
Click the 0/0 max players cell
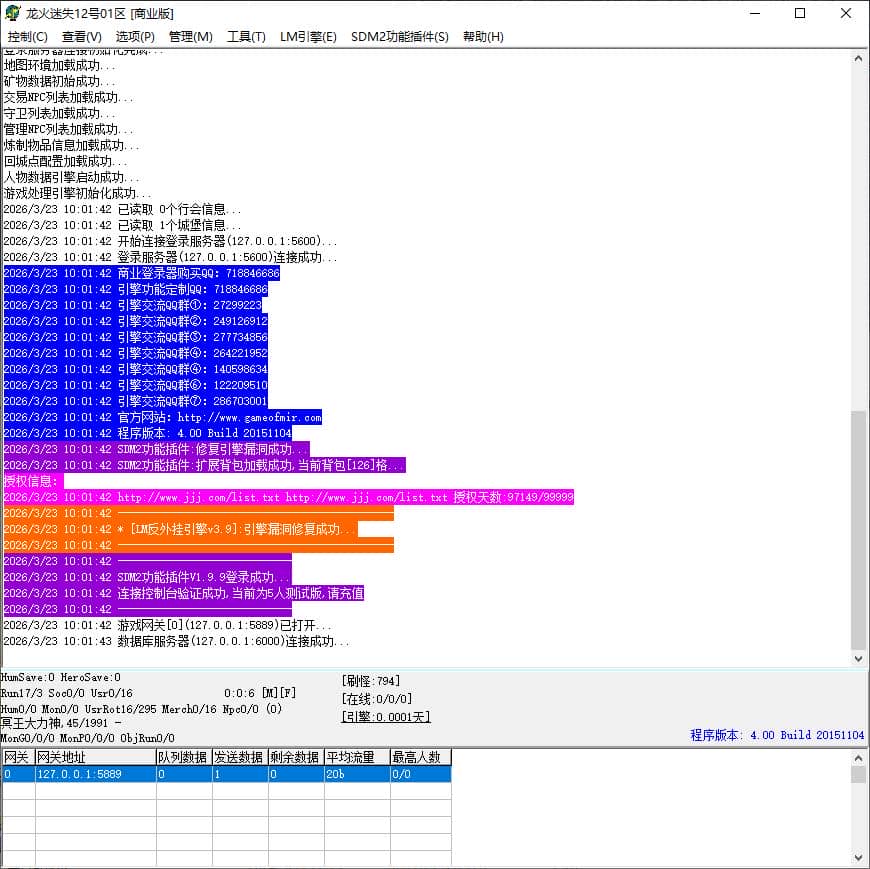(x=421, y=774)
